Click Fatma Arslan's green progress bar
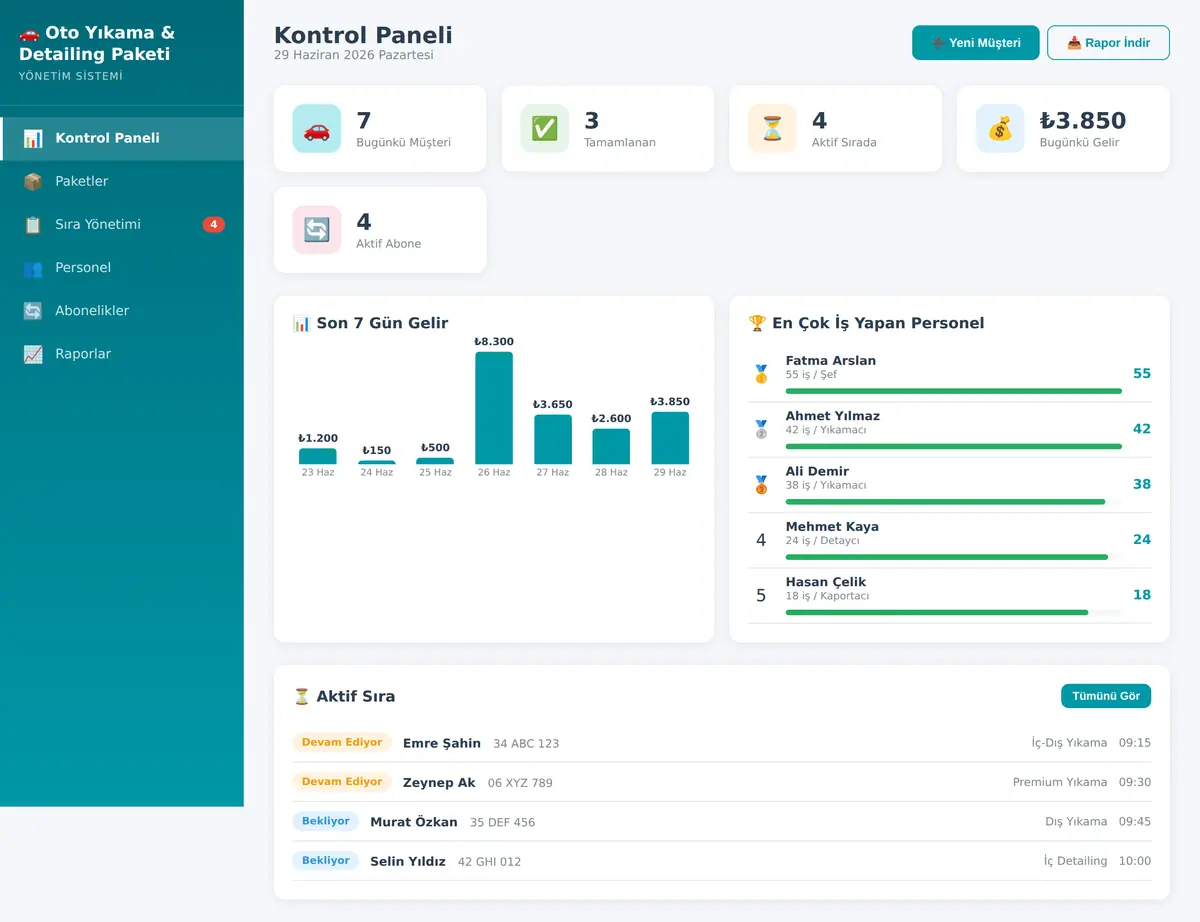The image size is (1200, 922). coord(954,391)
